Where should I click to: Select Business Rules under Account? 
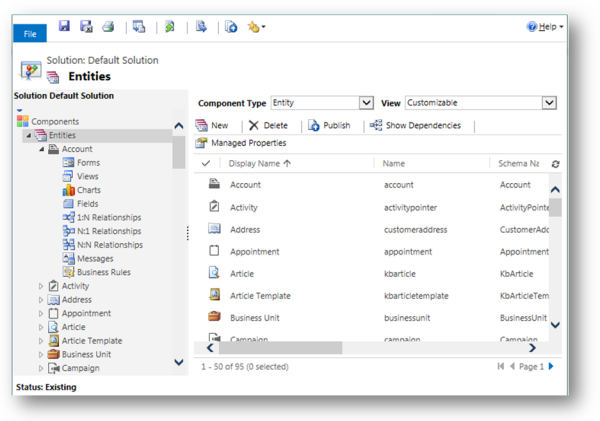tap(103, 272)
